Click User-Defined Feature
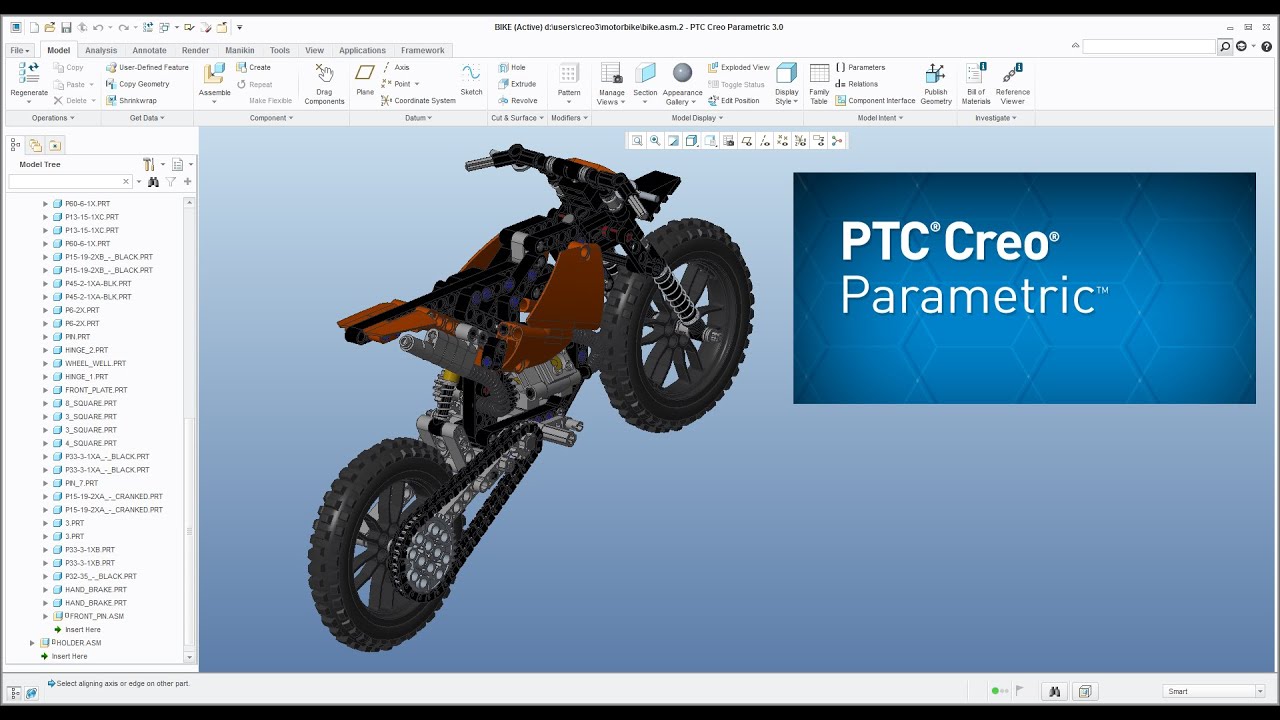 click(x=147, y=67)
